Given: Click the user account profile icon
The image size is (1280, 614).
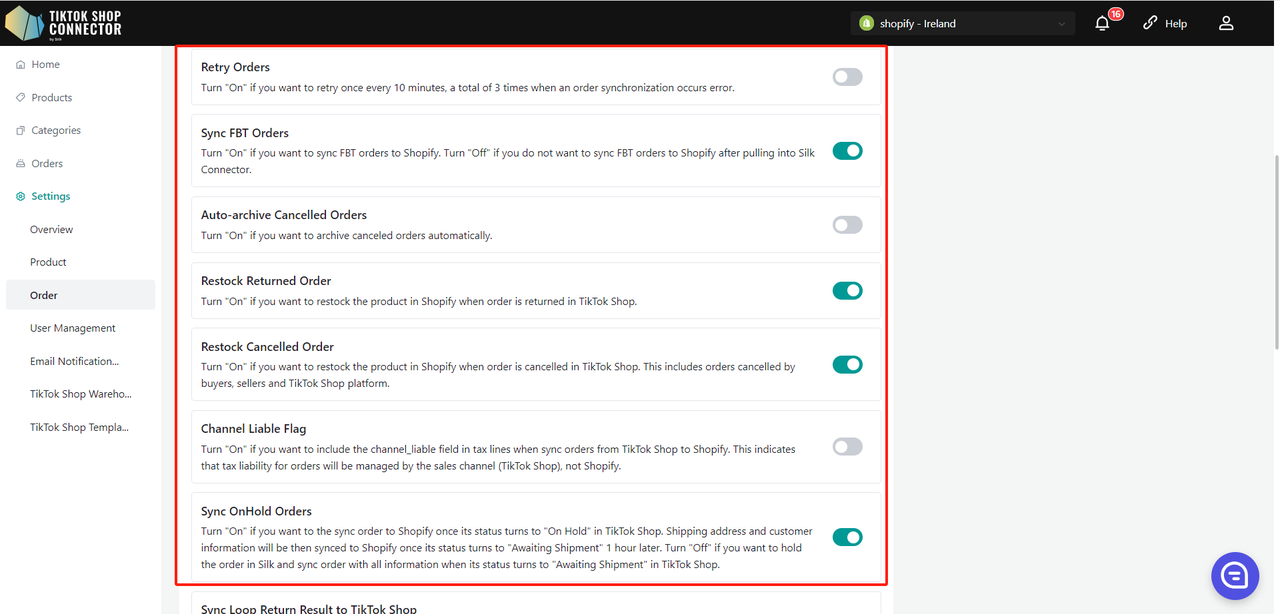Looking at the screenshot, I should tap(1226, 23).
